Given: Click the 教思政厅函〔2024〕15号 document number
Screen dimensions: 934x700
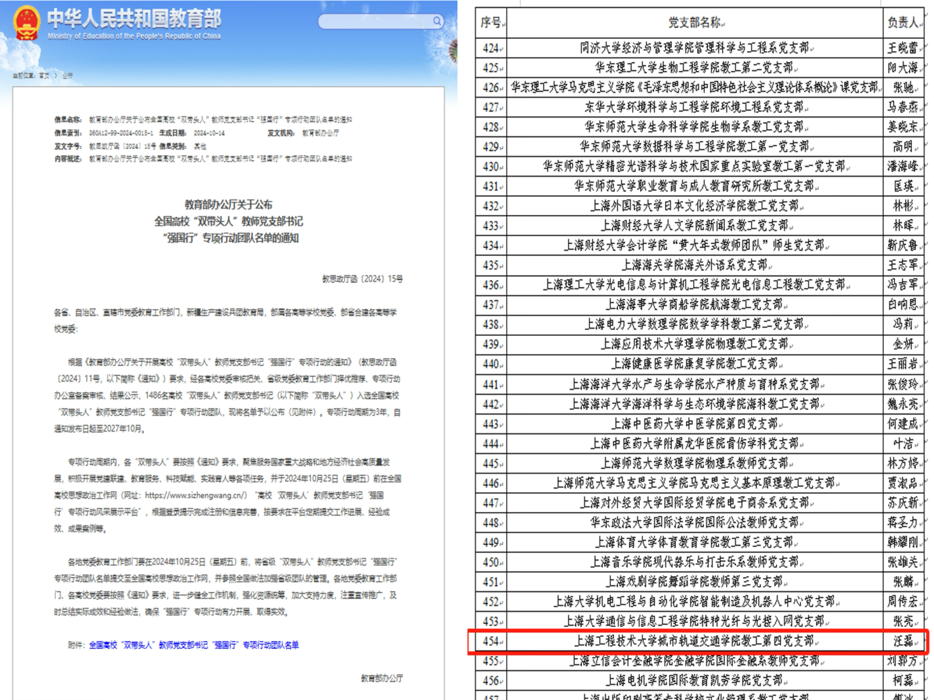Looking at the screenshot, I should pyautogui.click(x=362, y=278).
